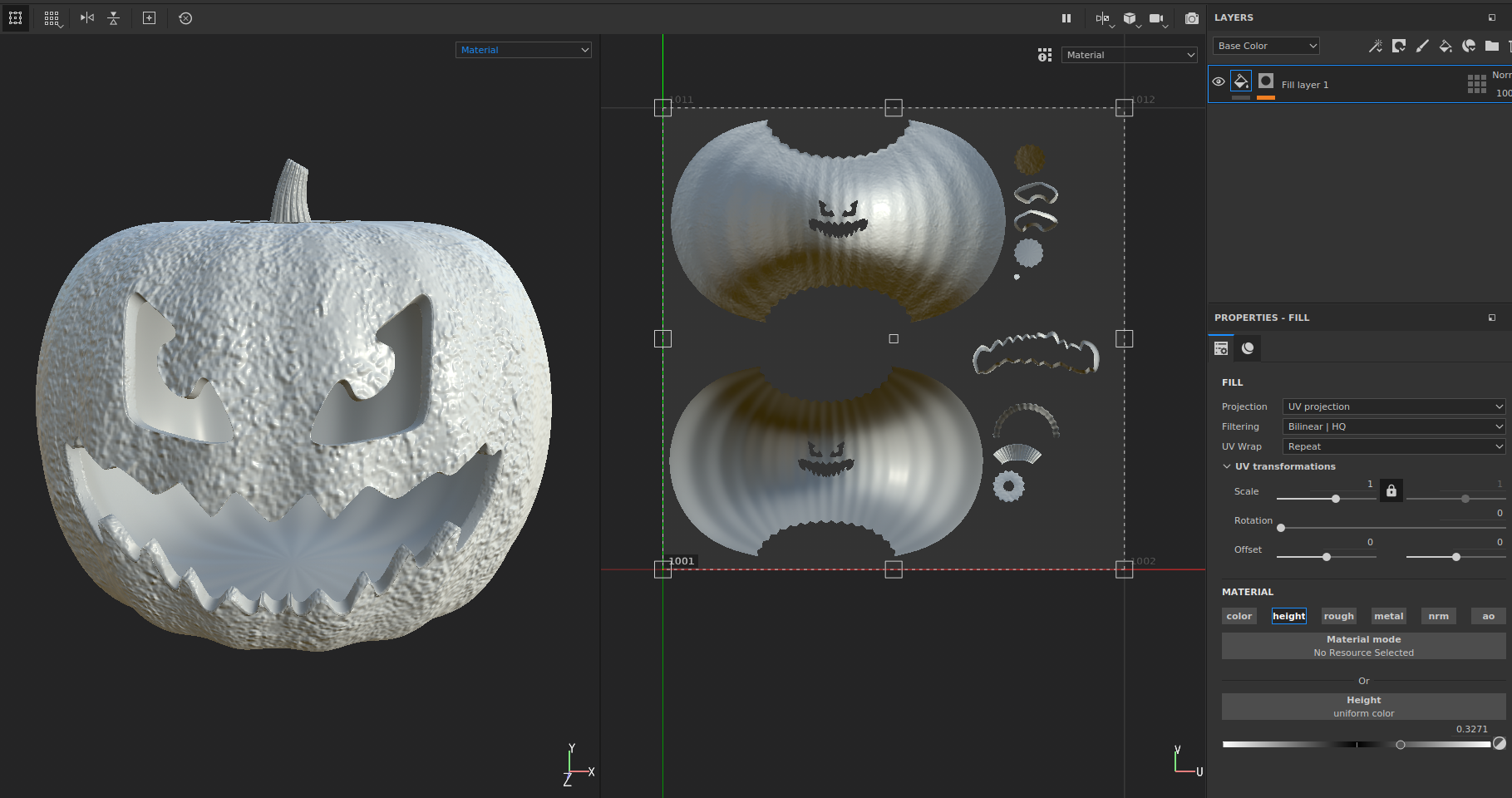The width and height of the screenshot is (1512, 798).
Task: Add a fill layer with the paint bucket icon
Action: (1446, 47)
